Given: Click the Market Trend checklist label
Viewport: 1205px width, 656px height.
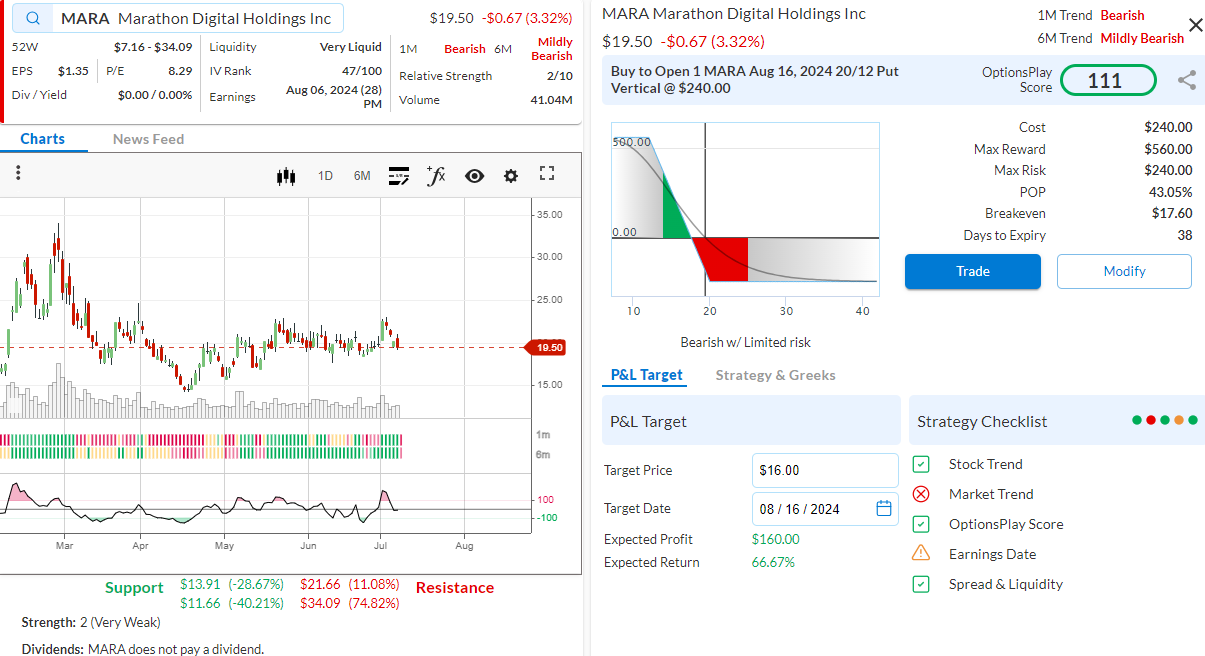Looking at the screenshot, I should 991,494.
